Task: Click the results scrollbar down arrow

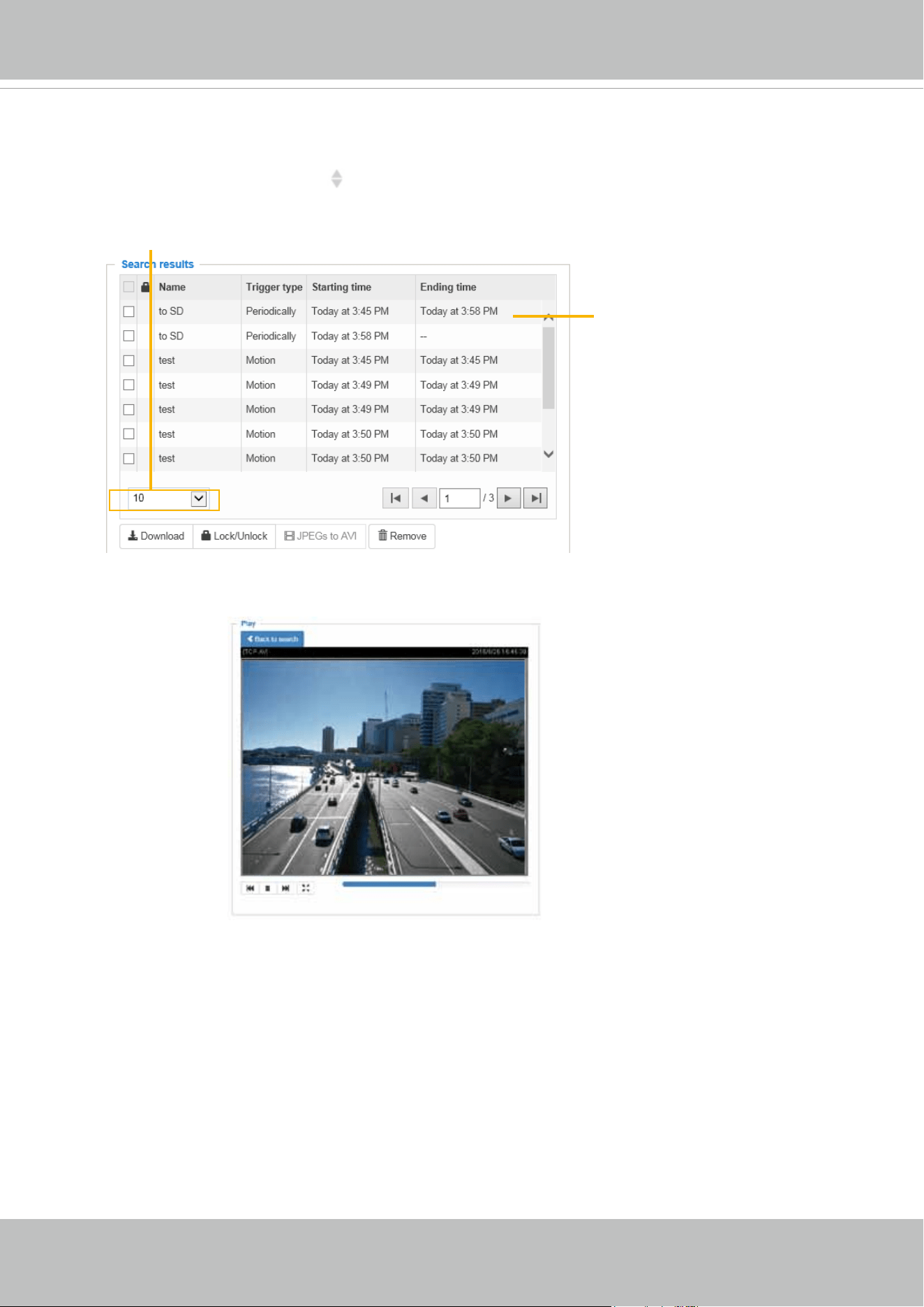Action: (549, 454)
